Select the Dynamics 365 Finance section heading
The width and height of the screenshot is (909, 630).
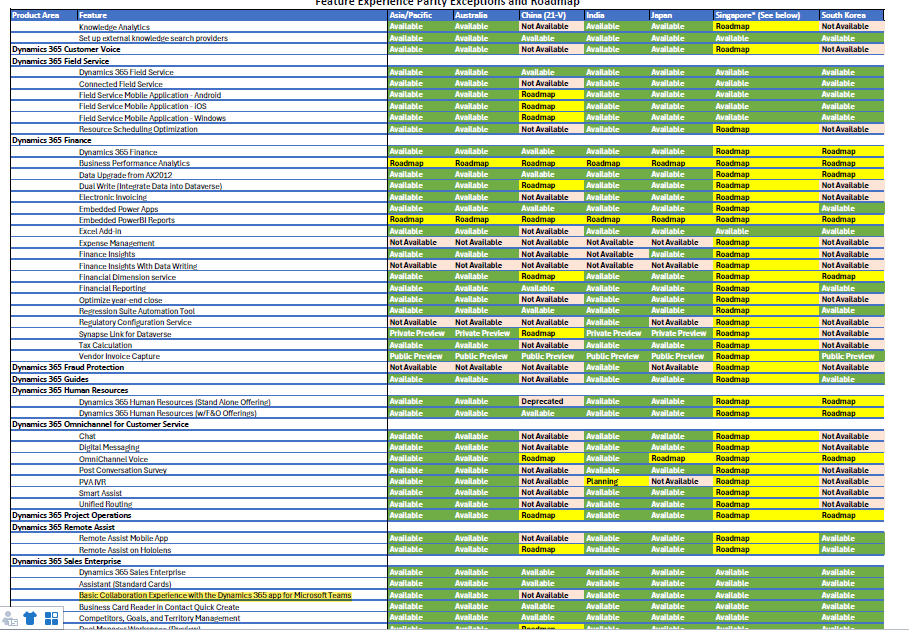pyautogui.click(x=52, y=140)
